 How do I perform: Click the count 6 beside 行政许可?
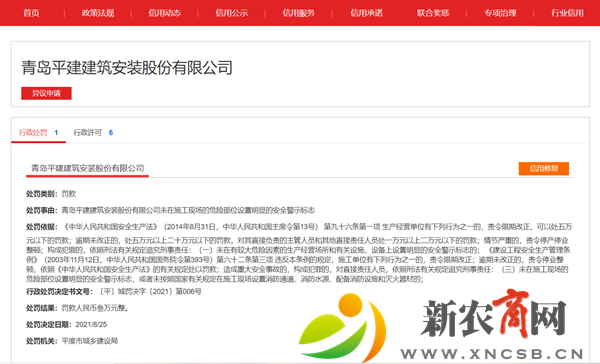tap(111, 133)
